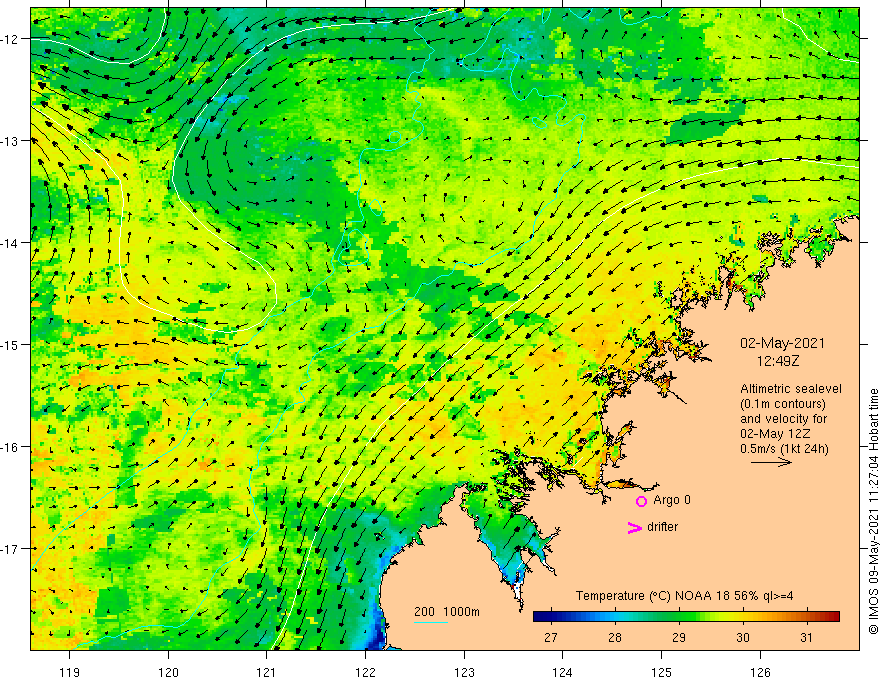Click the '(0.1m contours)' text
The width and height of the screenshot is (880, 680).
[783, 404]
